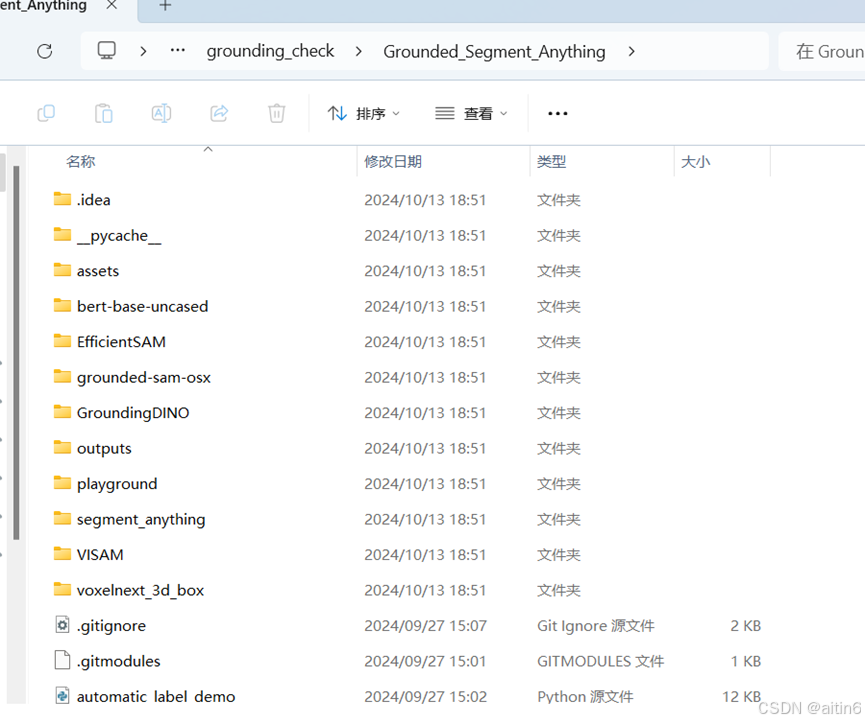Click the file name GroundingDINO
Viewport: 865px width, 723px height.
tap(133, 413)
